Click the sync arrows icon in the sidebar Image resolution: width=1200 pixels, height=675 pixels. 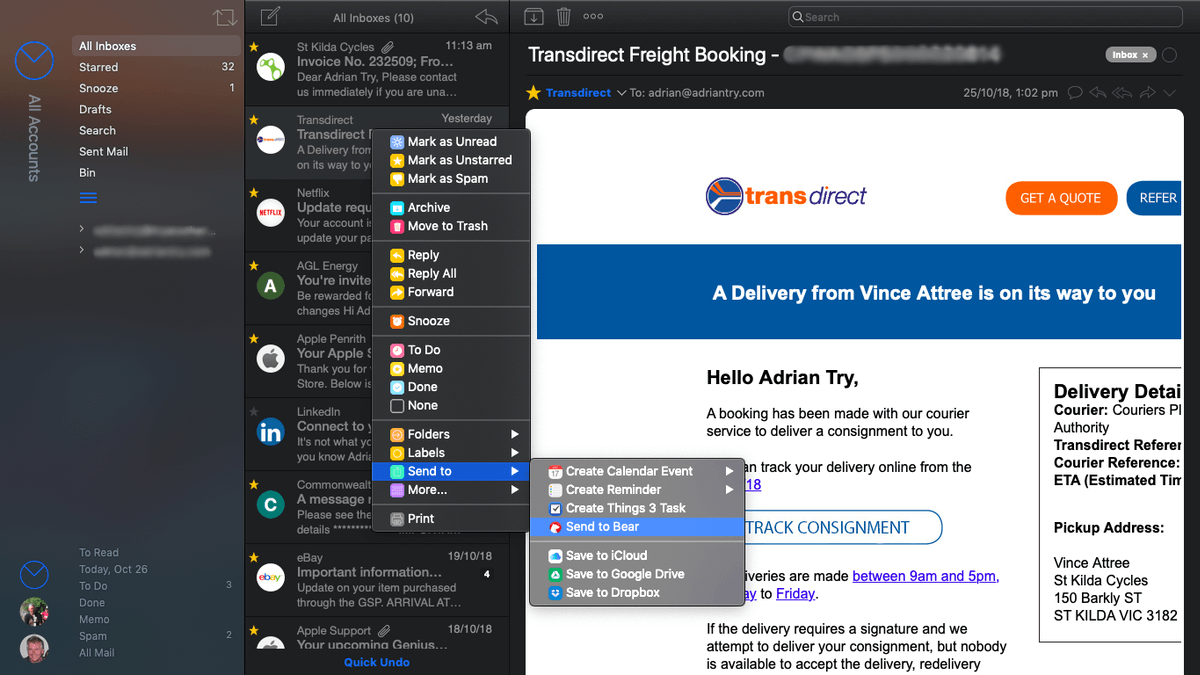pyautogui.click(x=225, y=17)
